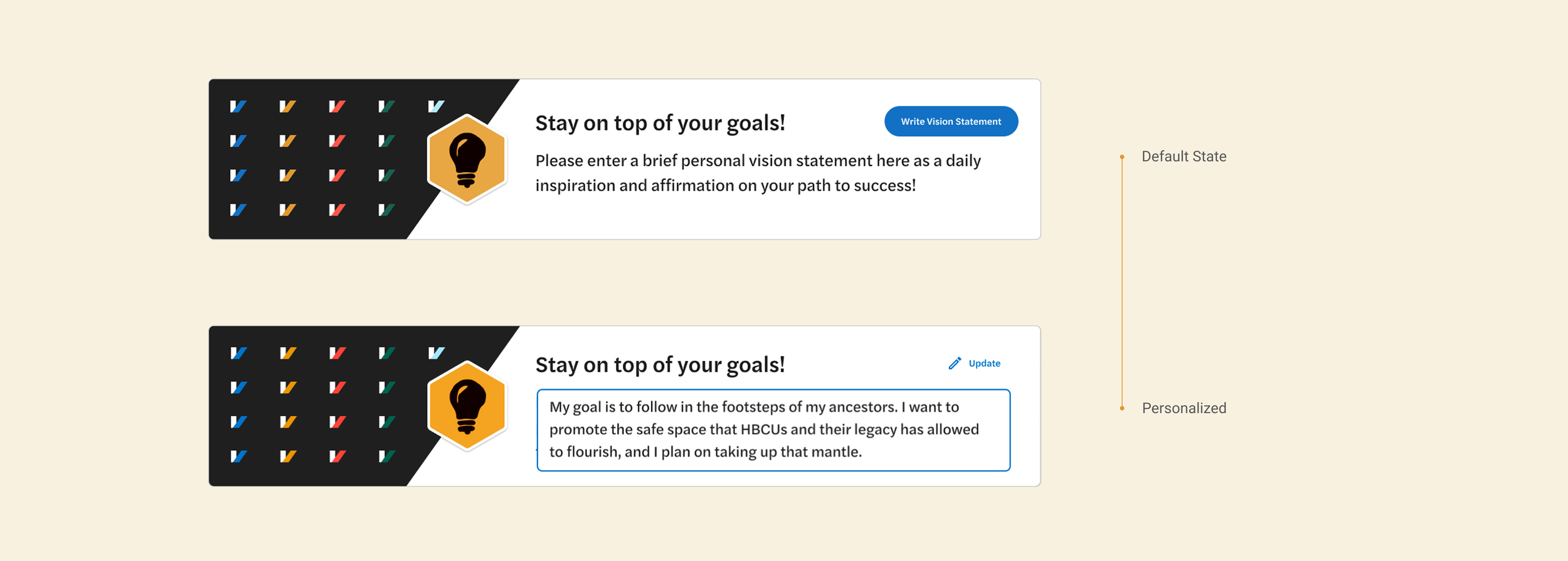Click the orange dot beside Personalized
The width and height of the screenshot is (1568, 561).
1122,408
